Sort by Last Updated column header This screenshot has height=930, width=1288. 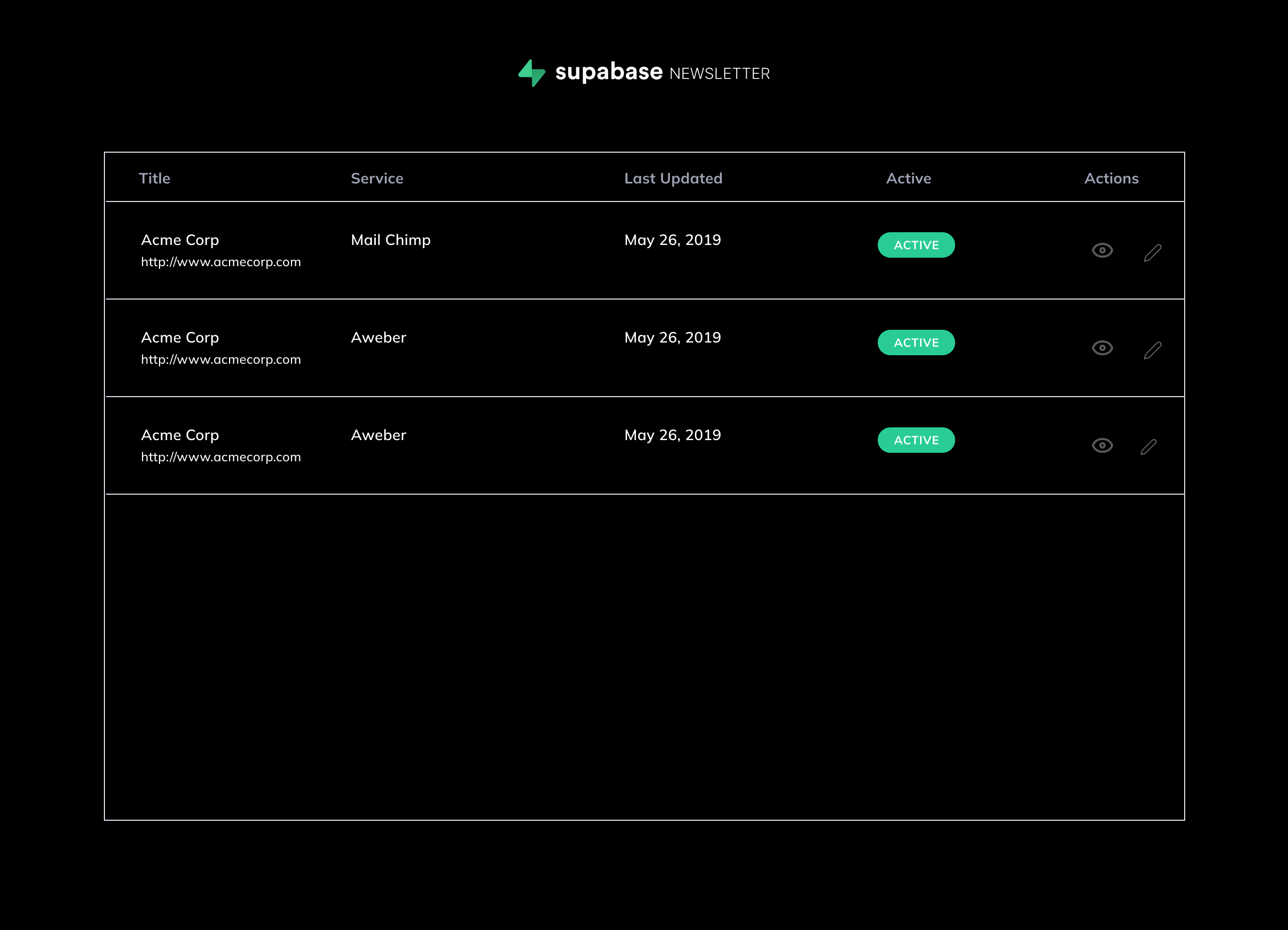click(674, 178)
